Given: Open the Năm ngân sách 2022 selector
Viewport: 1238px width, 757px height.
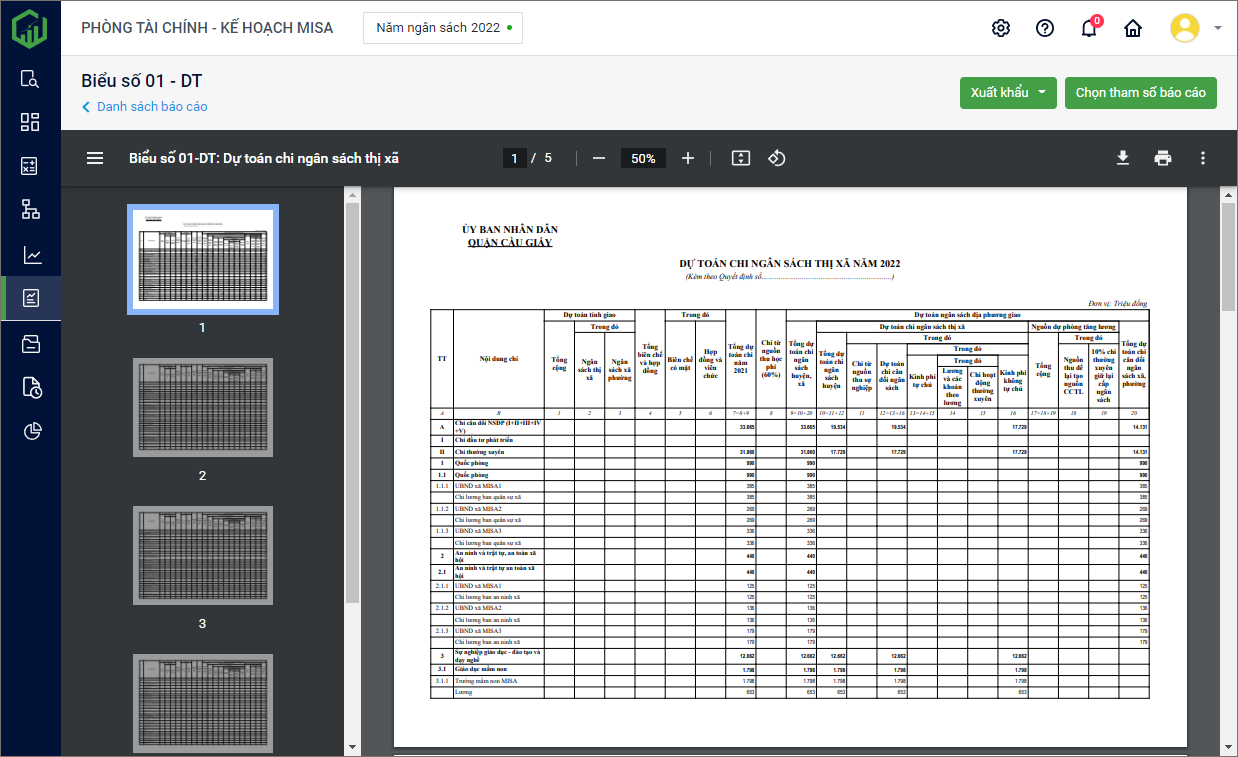Looking at the screenshot, I should pyautogui.click(x=443, y=28).
